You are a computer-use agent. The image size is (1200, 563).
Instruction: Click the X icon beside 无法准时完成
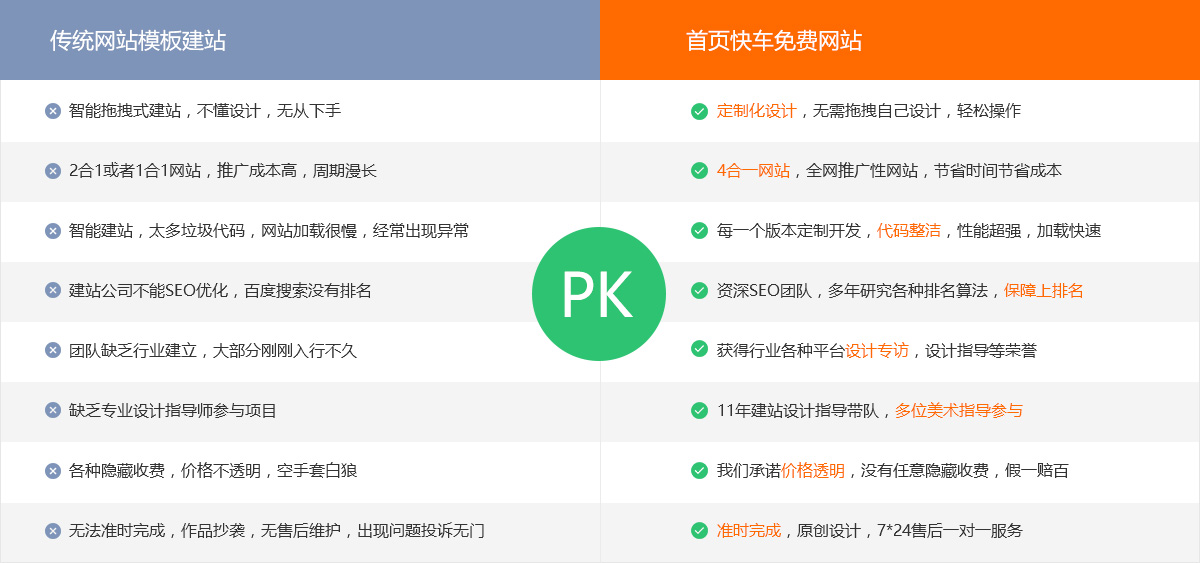(53, 531)
